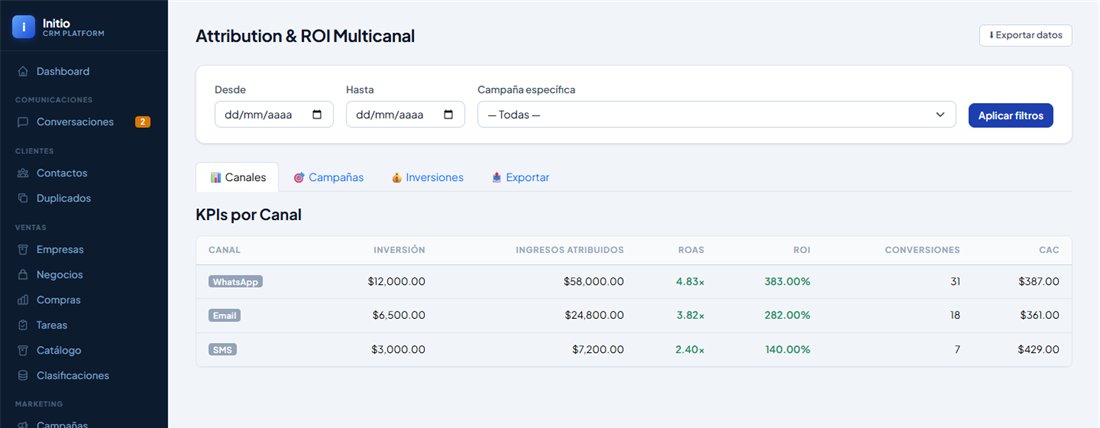Click the 140.00% ROI value
Screen dimensions: 1100x428
(x=788, y=349)
